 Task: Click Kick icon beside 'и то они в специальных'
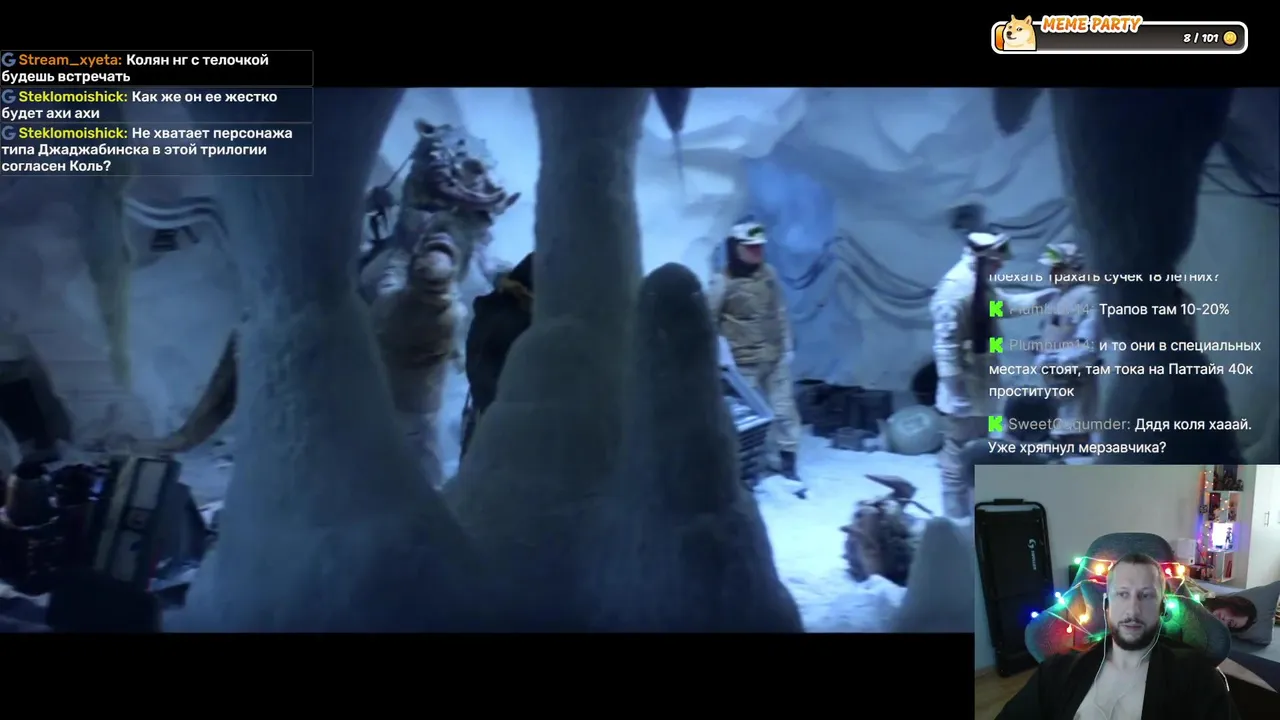coord(996,345)
